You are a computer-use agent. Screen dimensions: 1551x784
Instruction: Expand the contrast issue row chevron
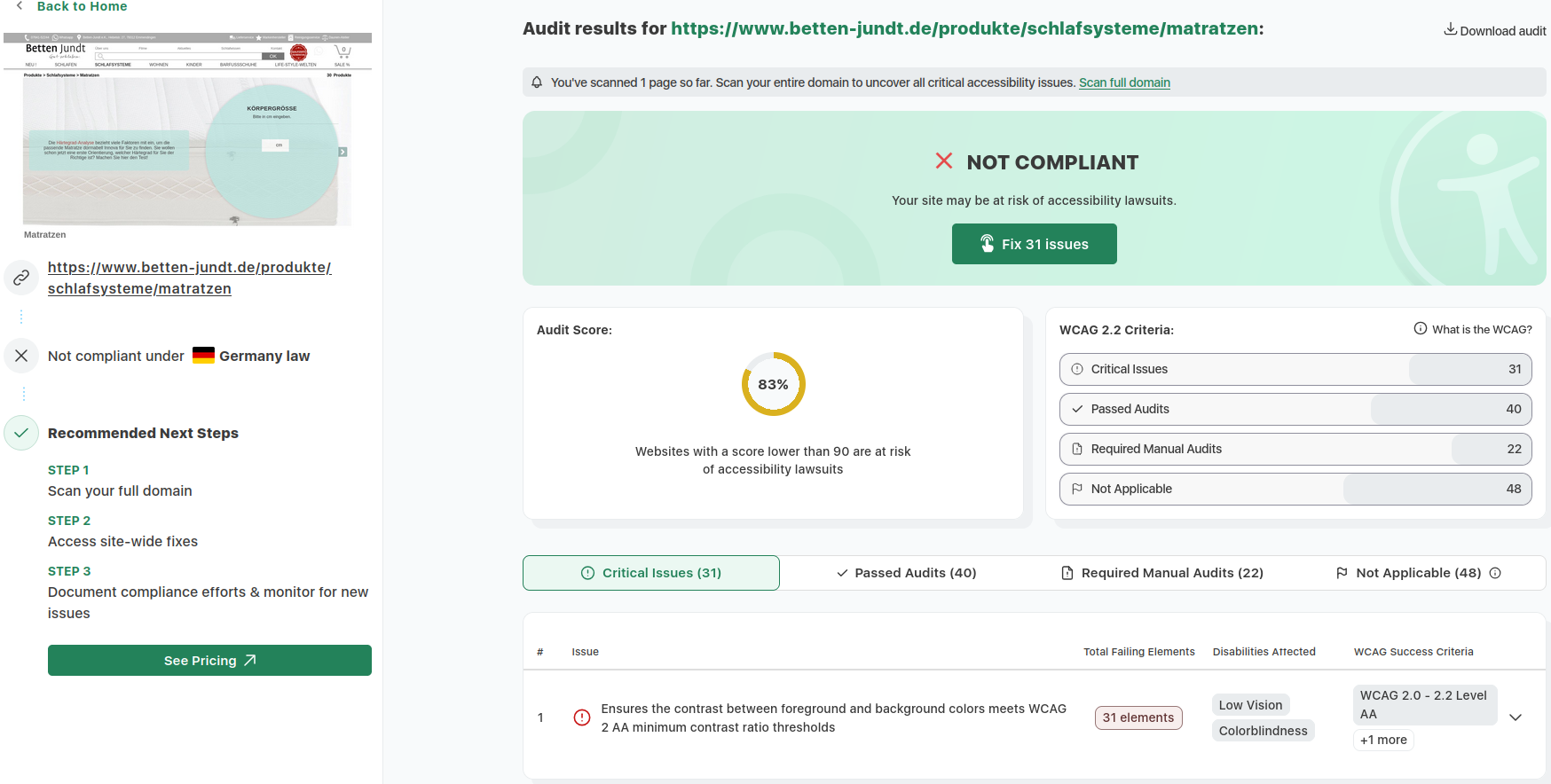1516,717
